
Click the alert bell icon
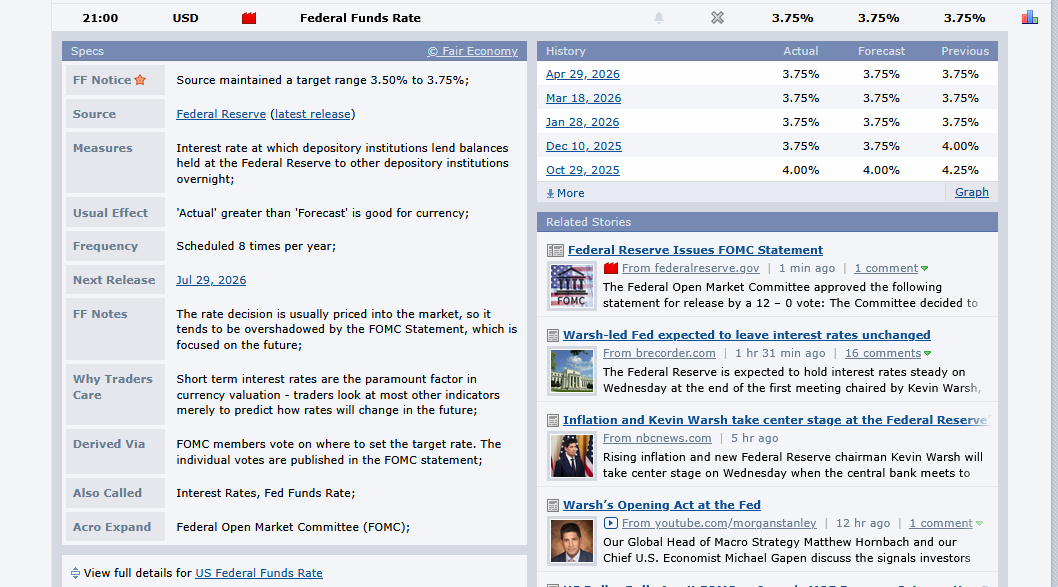(659, 18)
